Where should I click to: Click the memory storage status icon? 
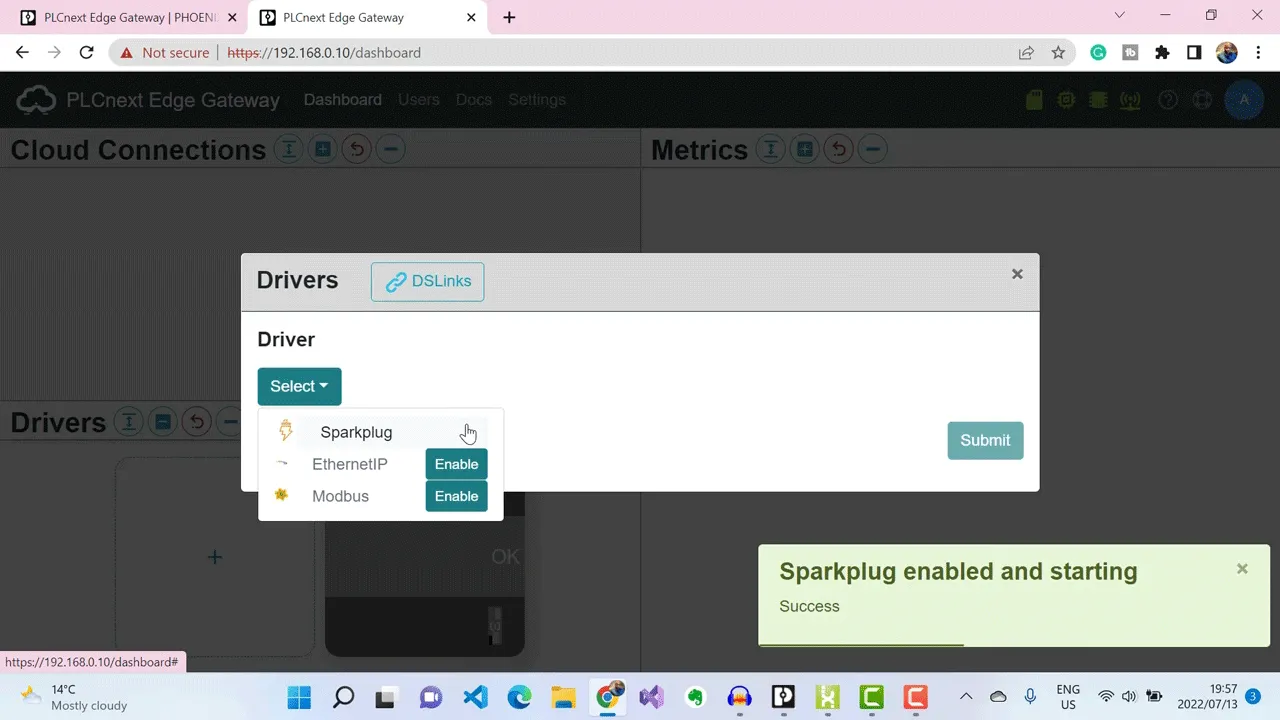[1098, 100]
